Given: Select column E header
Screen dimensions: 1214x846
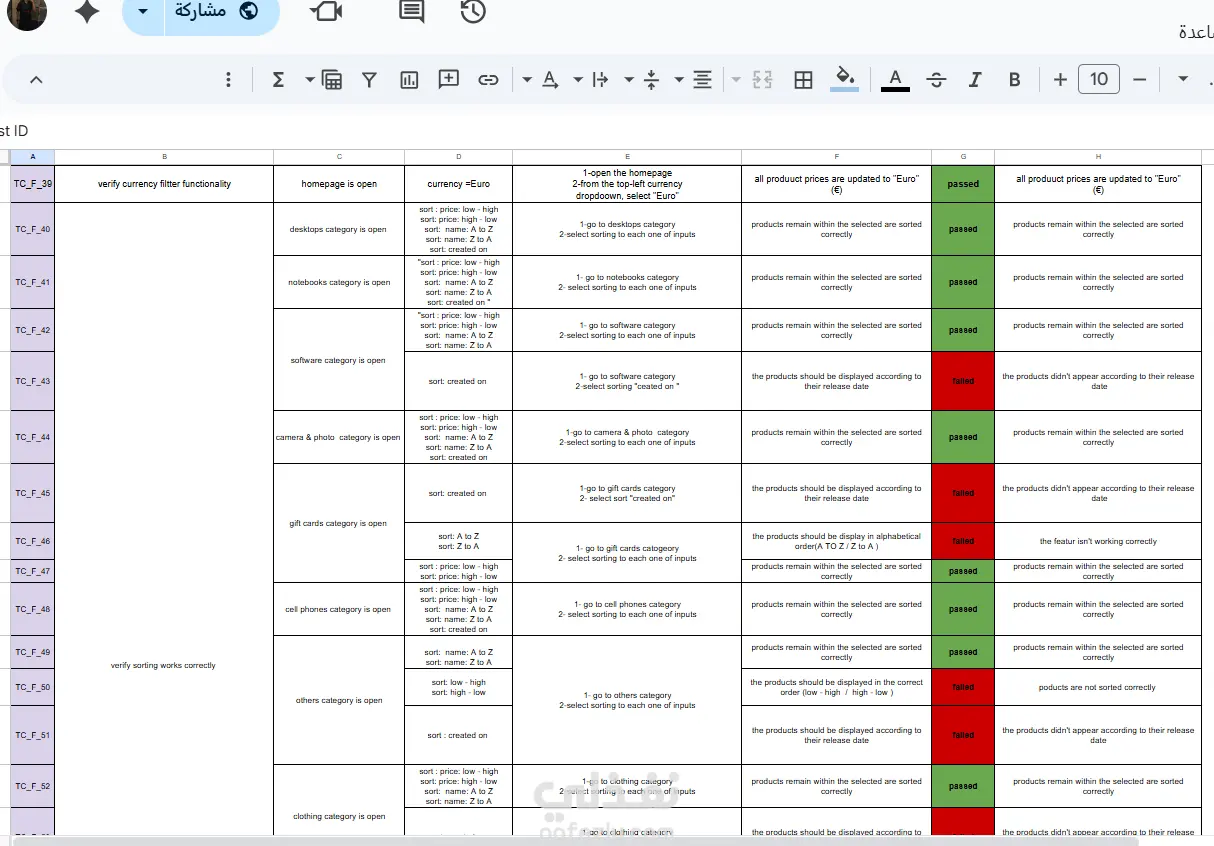Looking at the screenshot, I should click(627, 157).
